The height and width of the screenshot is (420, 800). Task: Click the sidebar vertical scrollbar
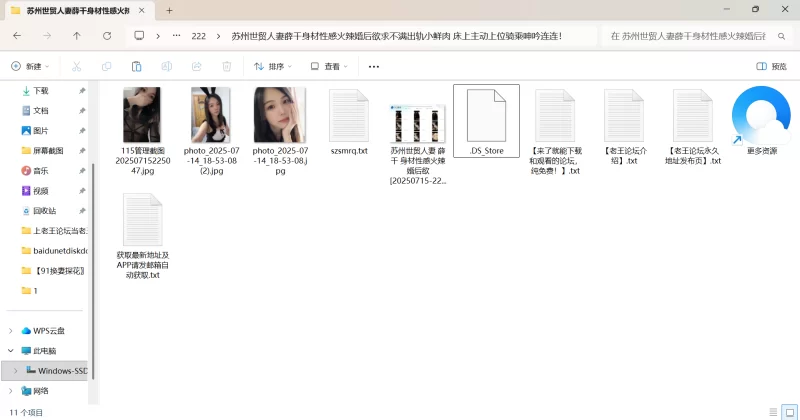click(x=93, y=270)
